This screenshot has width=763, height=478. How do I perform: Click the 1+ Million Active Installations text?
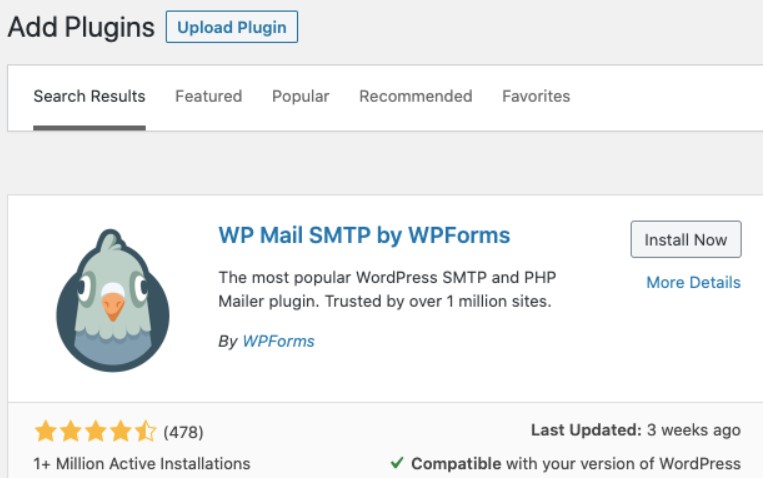click(x=142, y=463)
